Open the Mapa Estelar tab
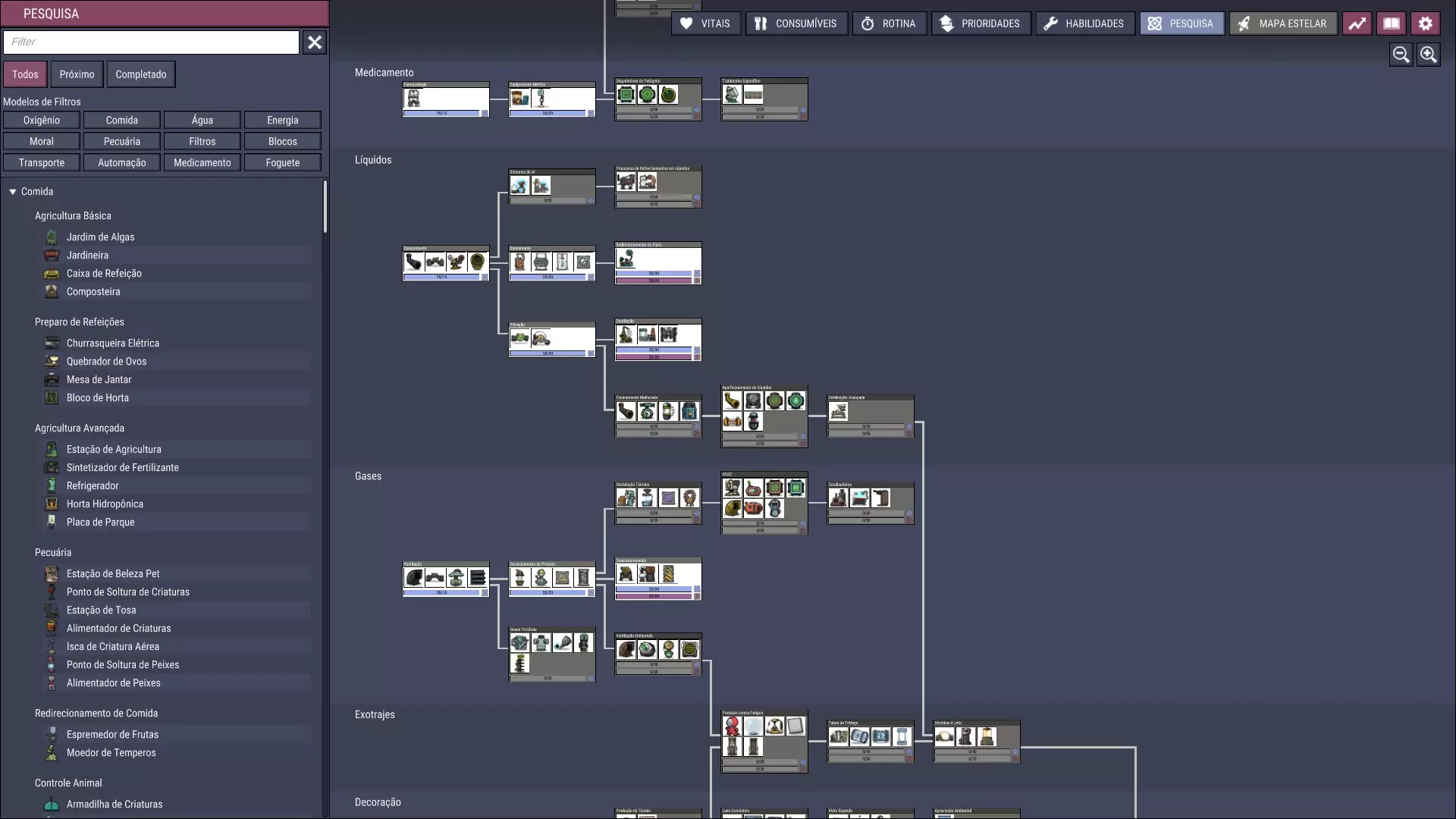This screenshot has width=1456, height=819. coord(1282,24)
